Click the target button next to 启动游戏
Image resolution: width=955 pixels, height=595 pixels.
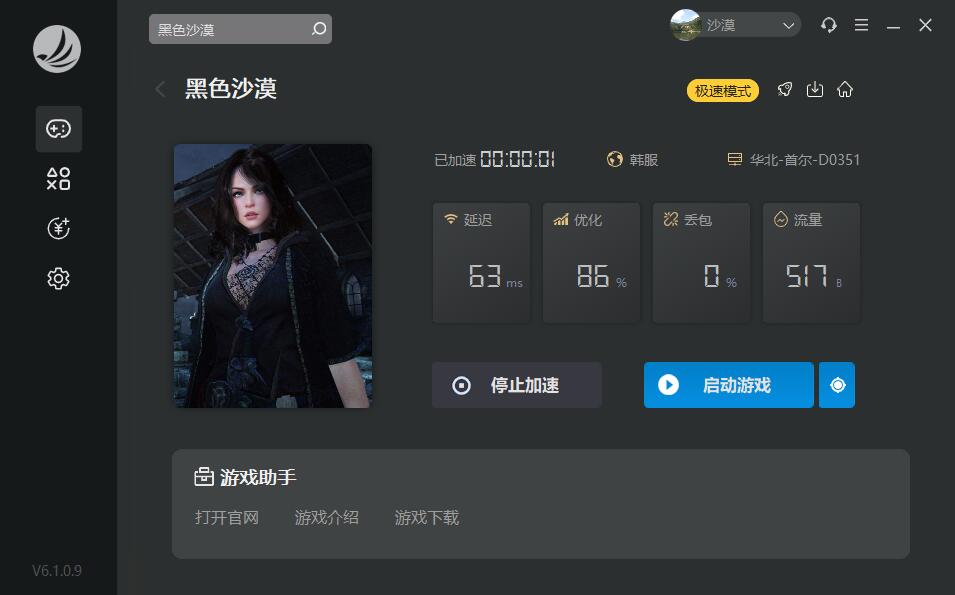pyautogui.click(x=837, y=385)
